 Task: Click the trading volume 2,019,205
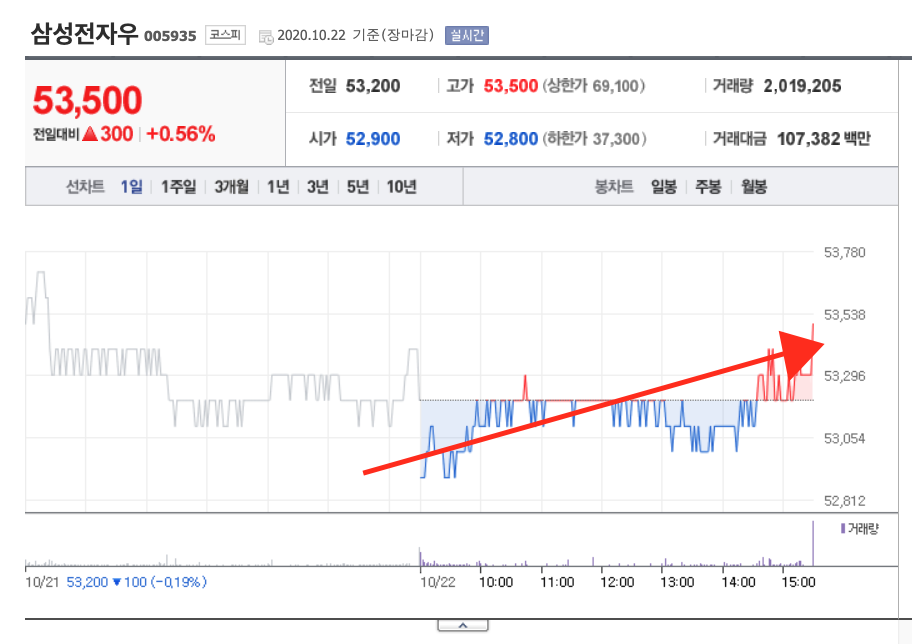point(802,86)
